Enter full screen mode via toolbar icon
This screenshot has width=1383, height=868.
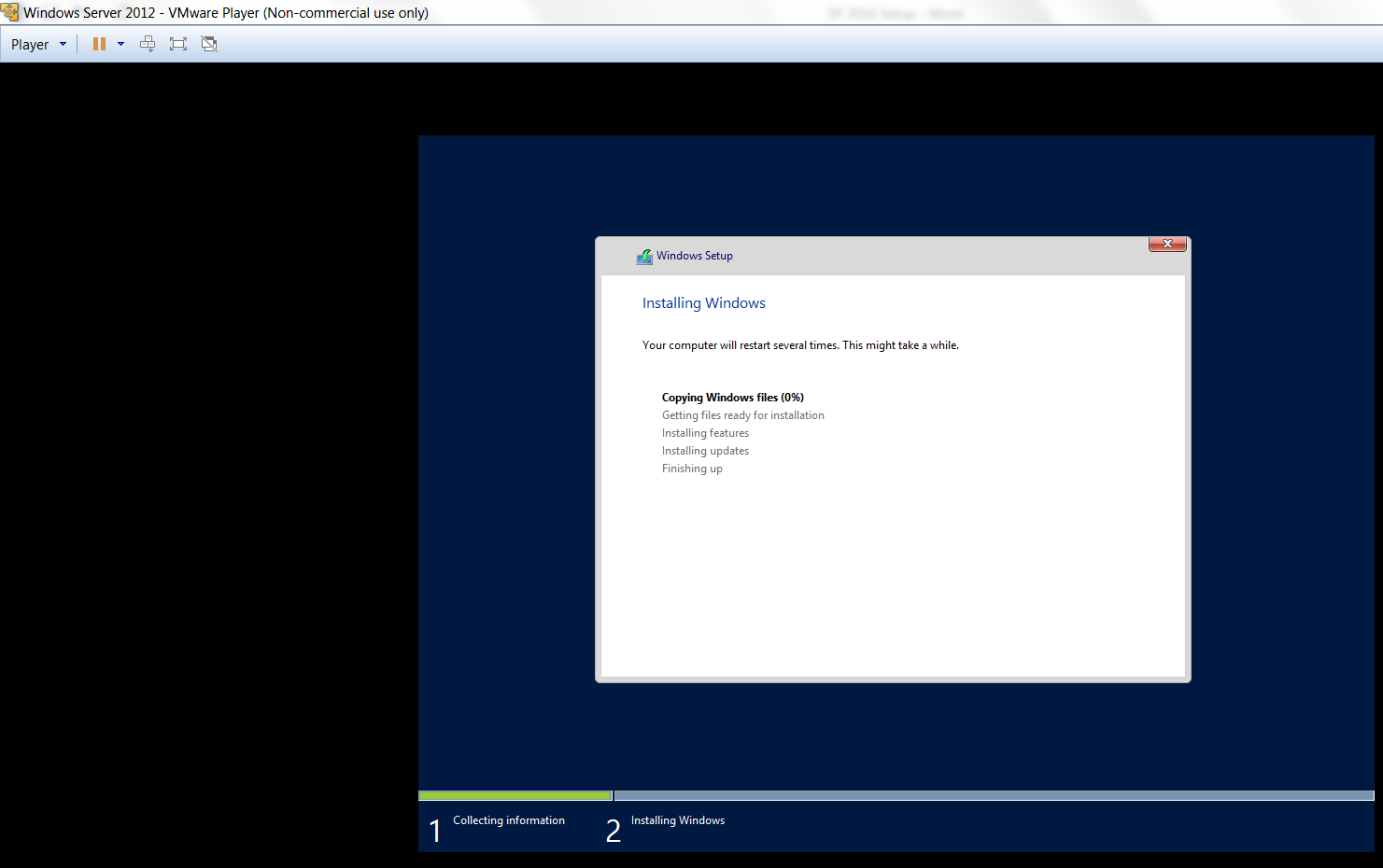pos(178,44)
